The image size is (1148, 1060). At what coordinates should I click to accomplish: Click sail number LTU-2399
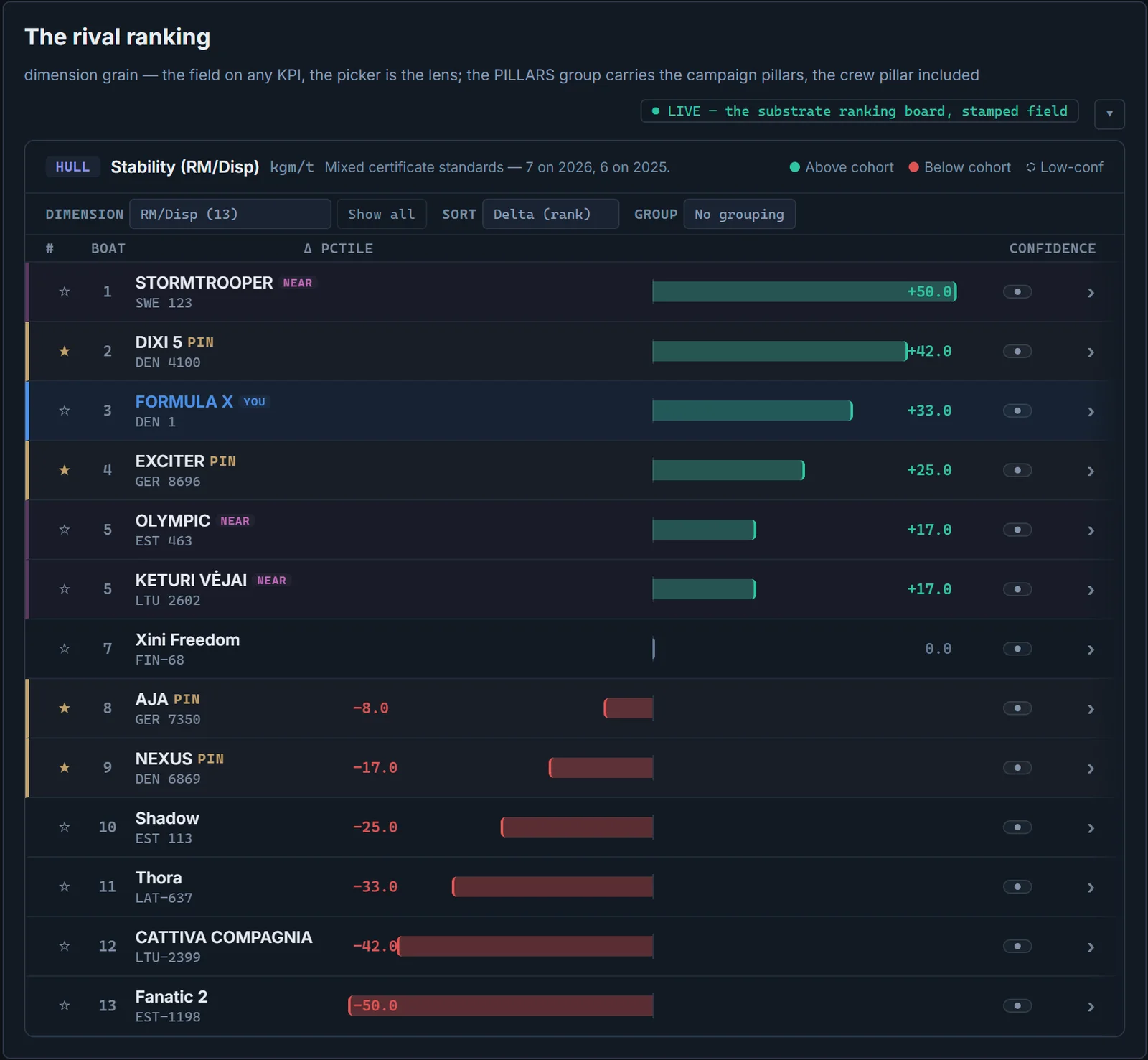(x=168, y=957)
